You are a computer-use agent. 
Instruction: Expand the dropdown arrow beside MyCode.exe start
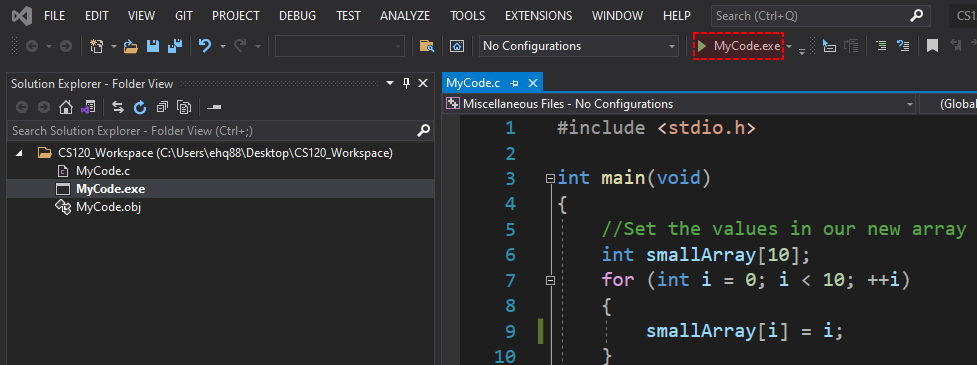tap(789, 46)
